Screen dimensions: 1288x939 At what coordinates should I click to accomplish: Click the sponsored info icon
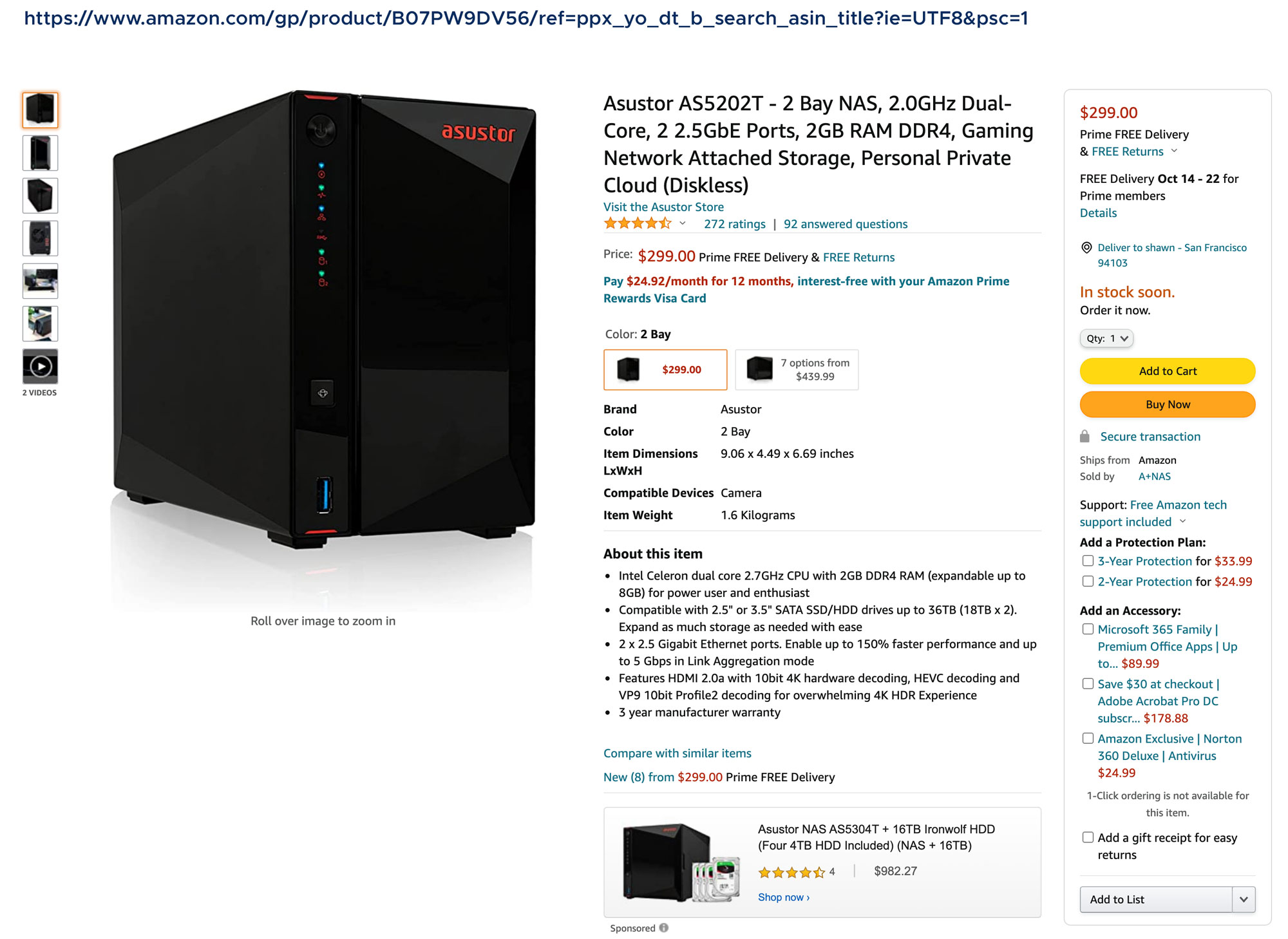(x=664, y=927)
